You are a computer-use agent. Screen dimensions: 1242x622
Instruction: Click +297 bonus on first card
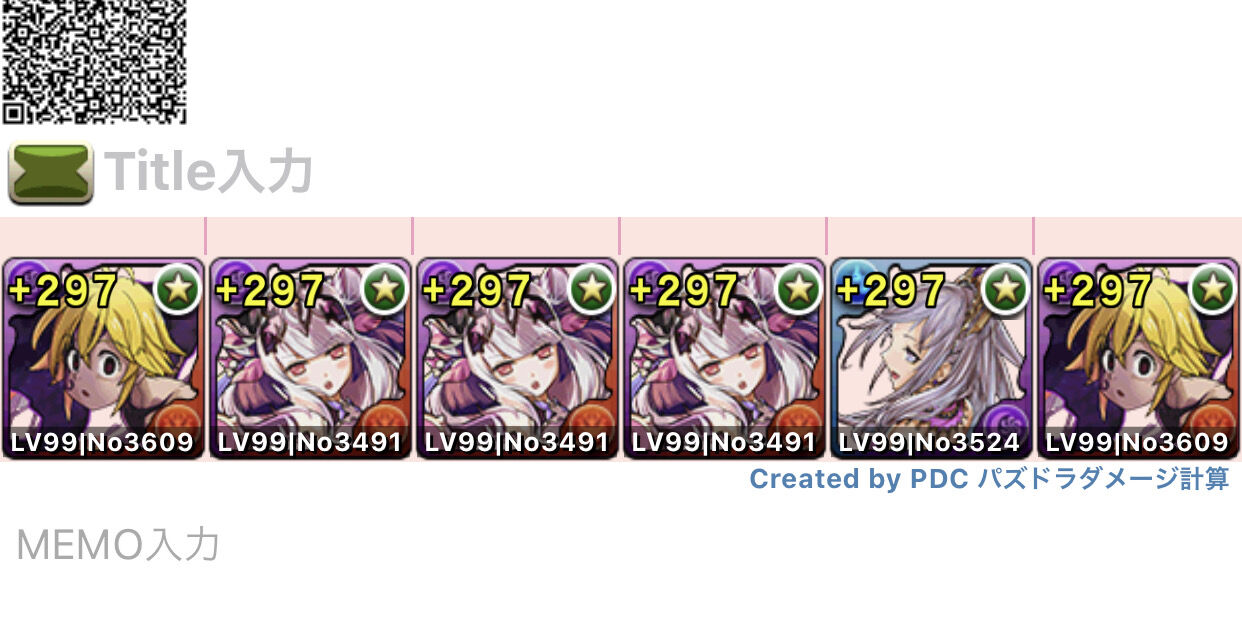point(64,290)
